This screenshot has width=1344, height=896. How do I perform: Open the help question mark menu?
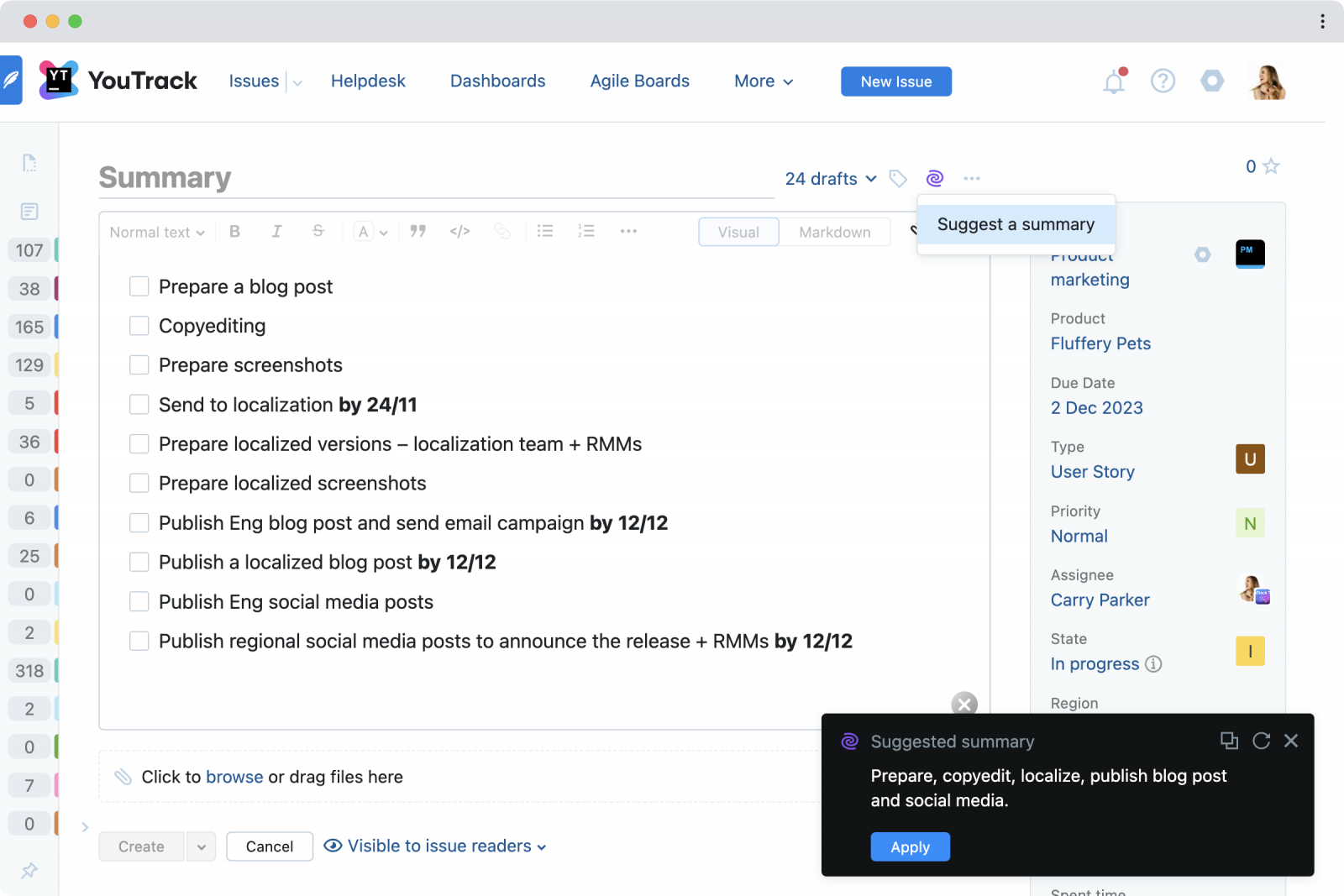[1163, 81]
